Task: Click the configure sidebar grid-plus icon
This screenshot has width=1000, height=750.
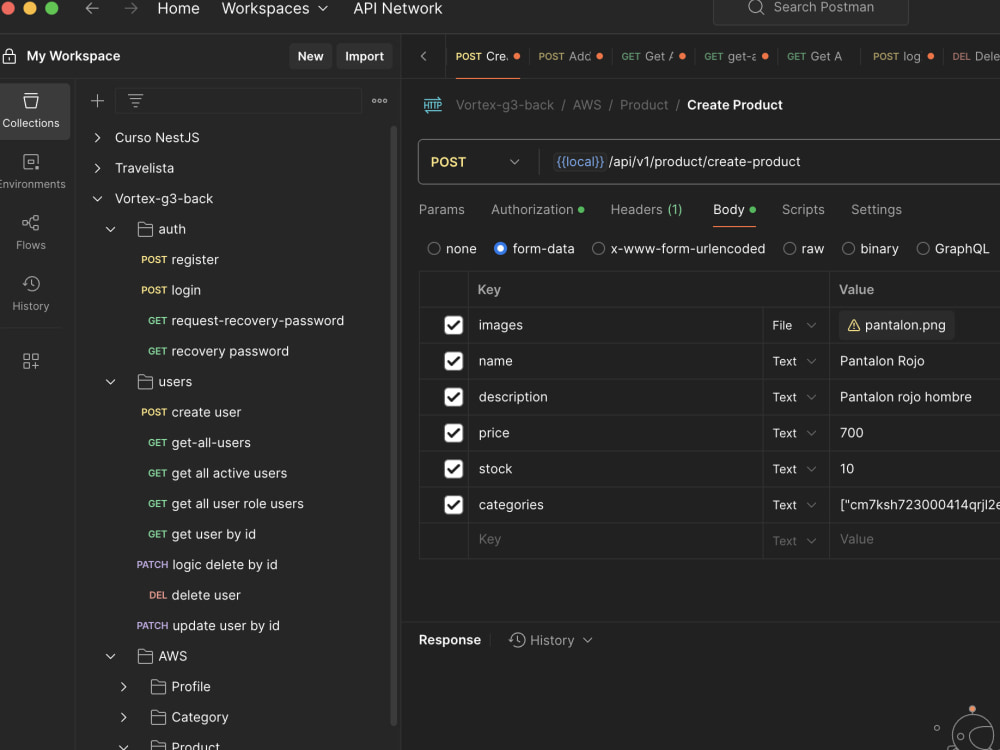Action: pos(31,361)
